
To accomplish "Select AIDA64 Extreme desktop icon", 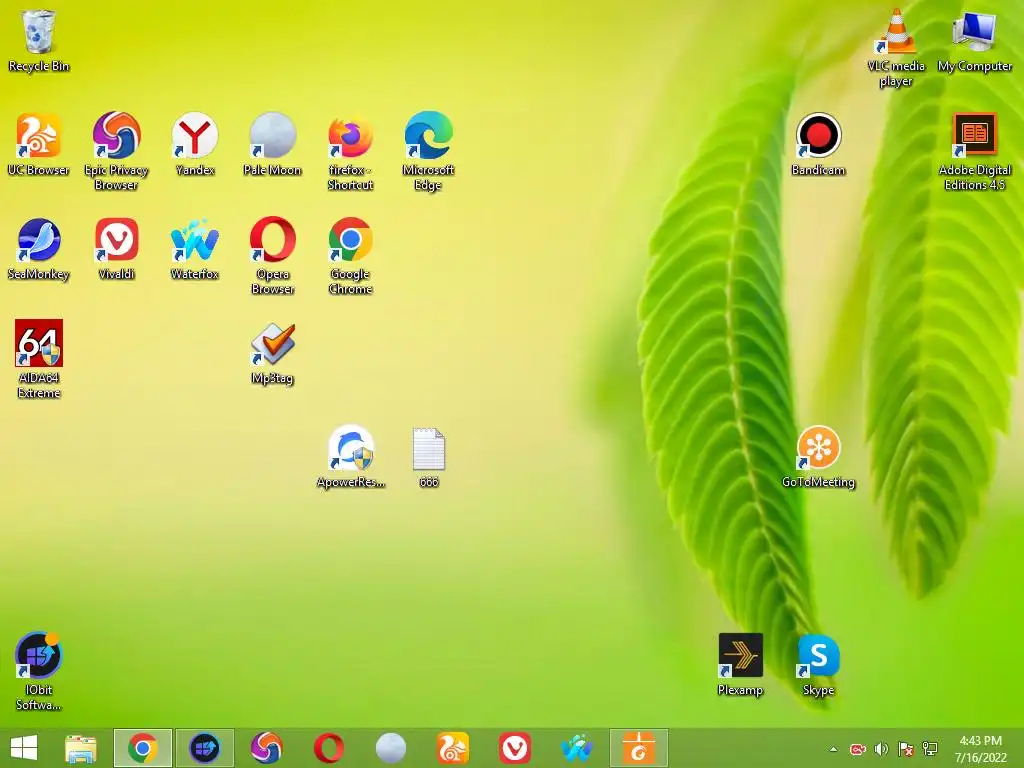I will 39,359.
